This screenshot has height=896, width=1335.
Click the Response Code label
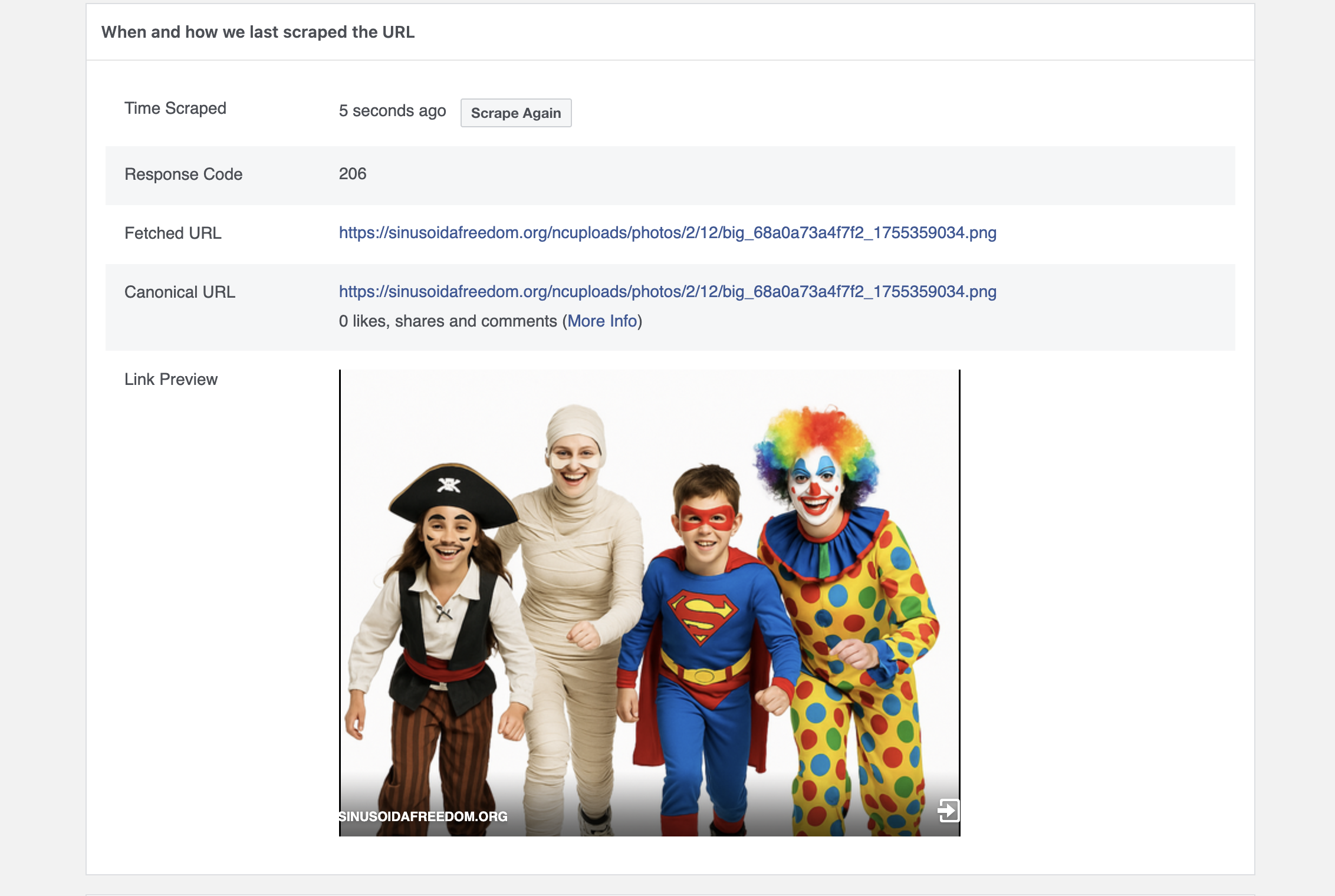(183, 174)
